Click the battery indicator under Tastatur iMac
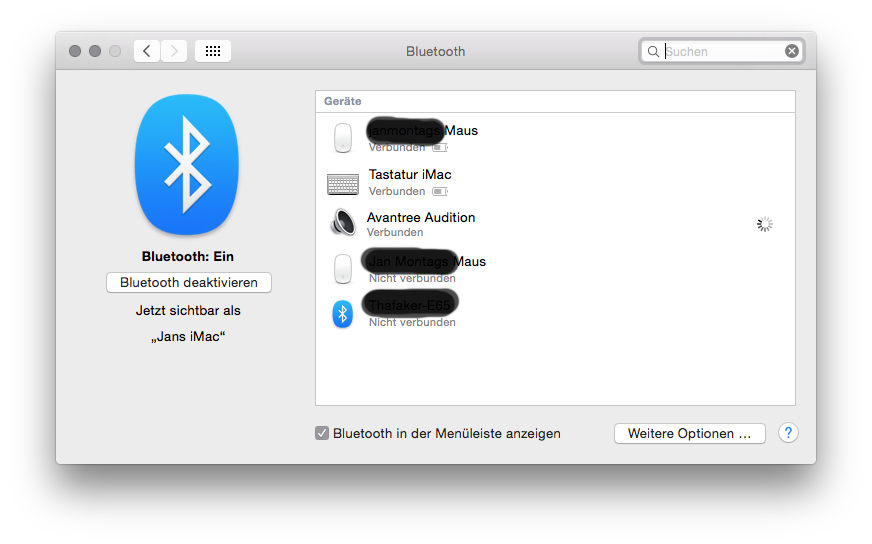The width and height of the screenshot is (872, 544). coord(440,191)
